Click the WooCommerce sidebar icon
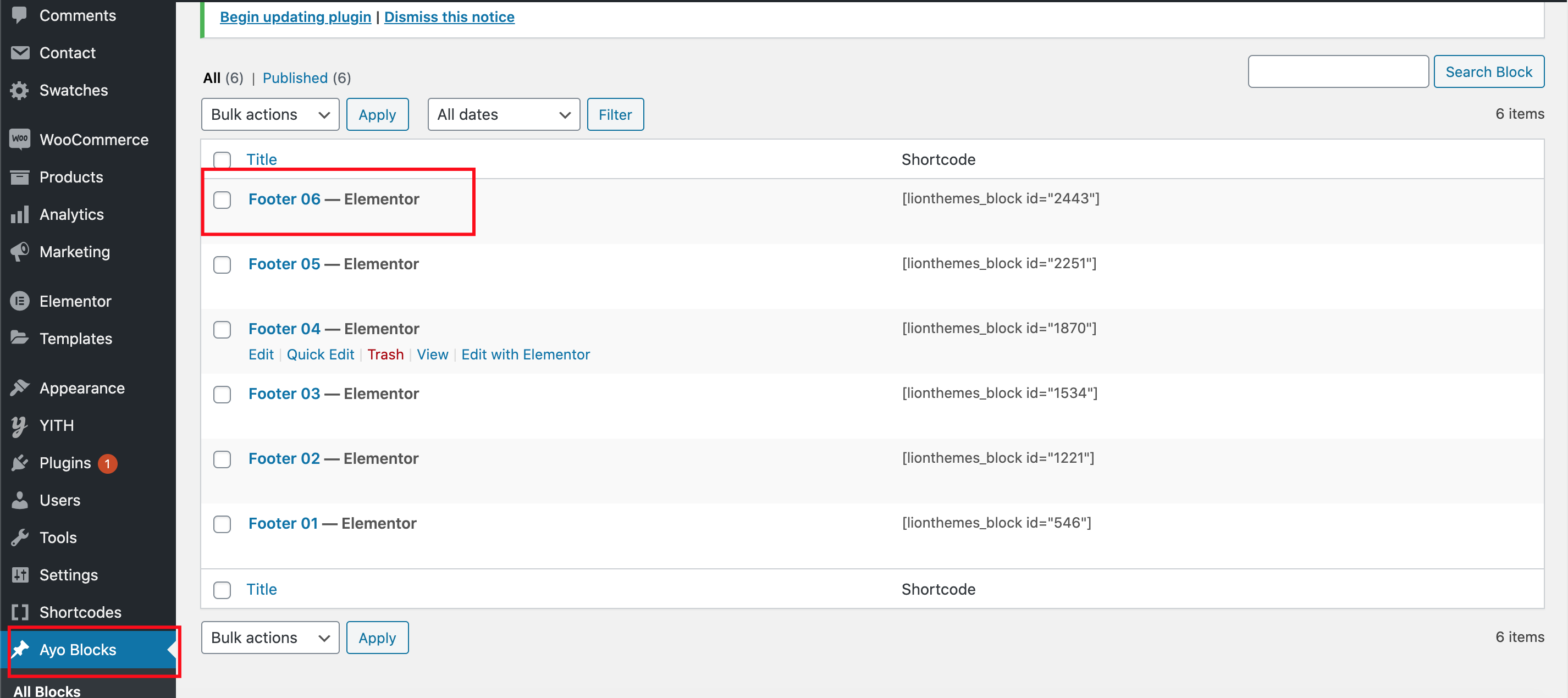The height and width of the screenshot is (698, 1568). click(x=19, y=139)
